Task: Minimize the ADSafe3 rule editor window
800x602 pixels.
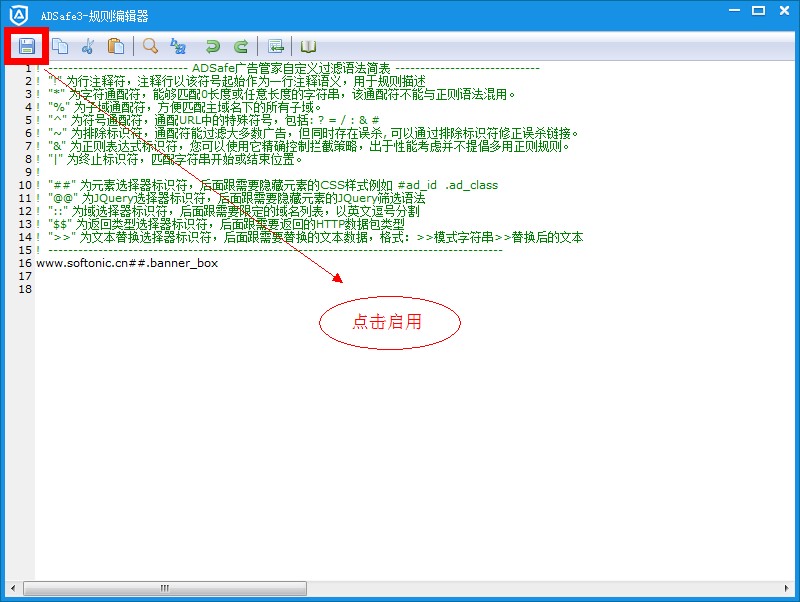Action: pyautogui.click(x=734, y=10)
